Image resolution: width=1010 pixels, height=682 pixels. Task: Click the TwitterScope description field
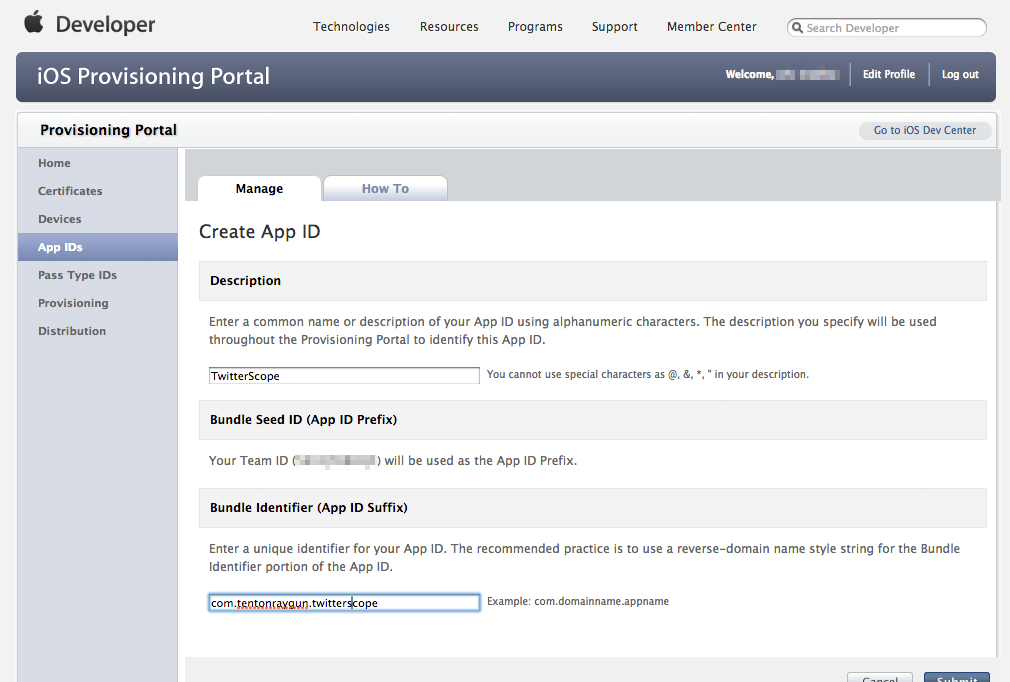(344, 375)
